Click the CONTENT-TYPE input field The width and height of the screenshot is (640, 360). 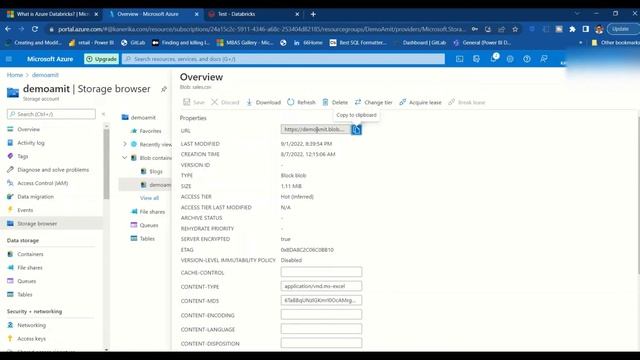point(321,286)
